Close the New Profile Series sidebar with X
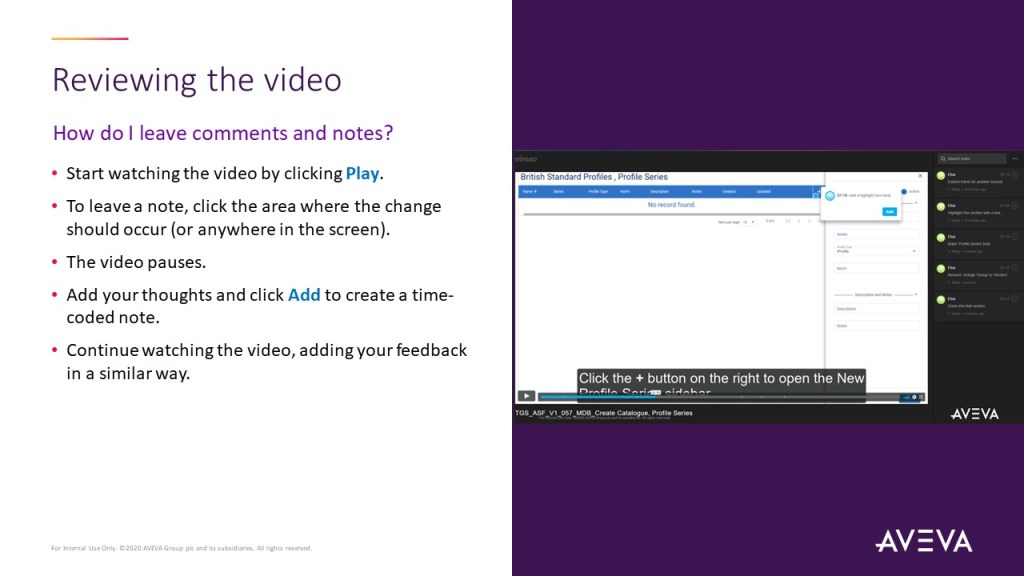 tap(920, 176)
